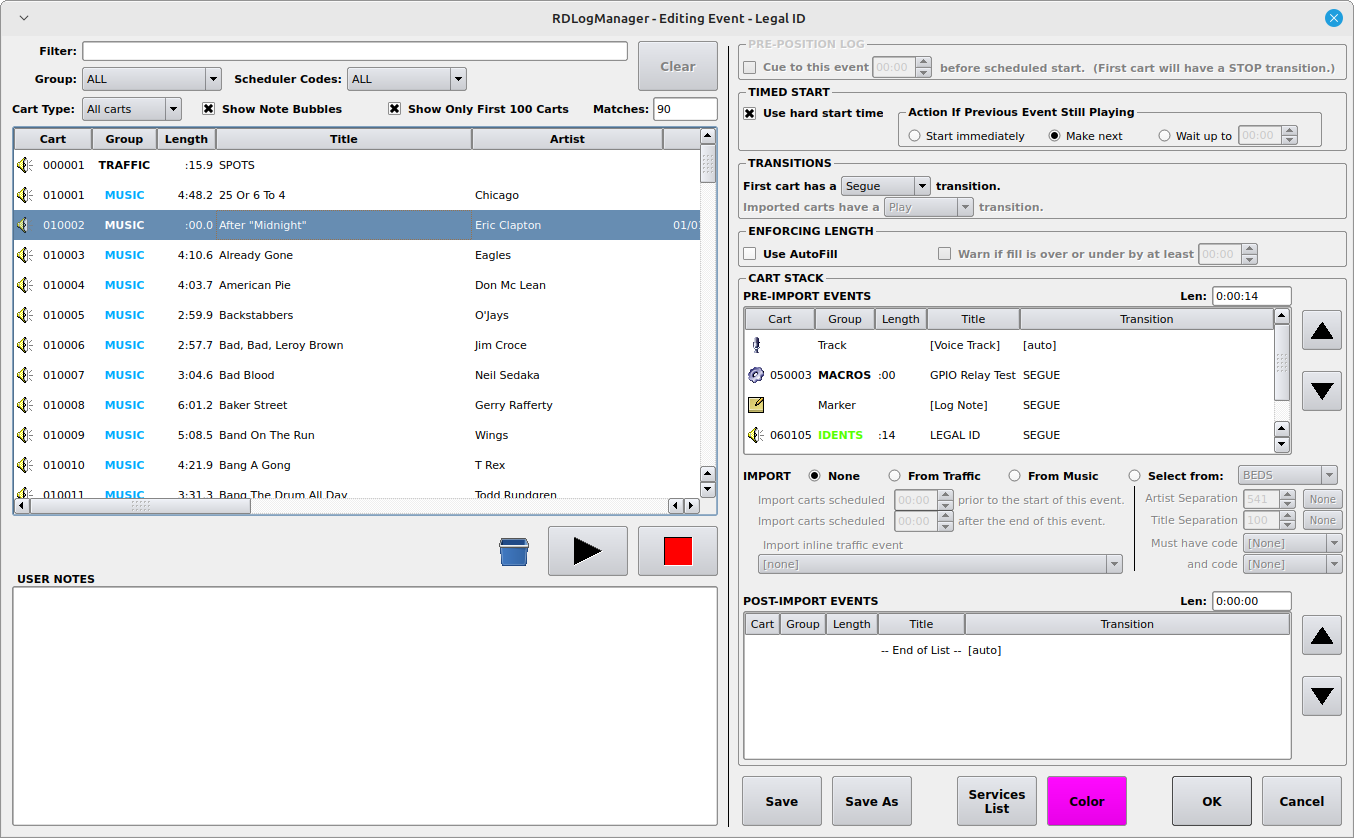Click the blue trash can icon

click(x=514, y=552)
